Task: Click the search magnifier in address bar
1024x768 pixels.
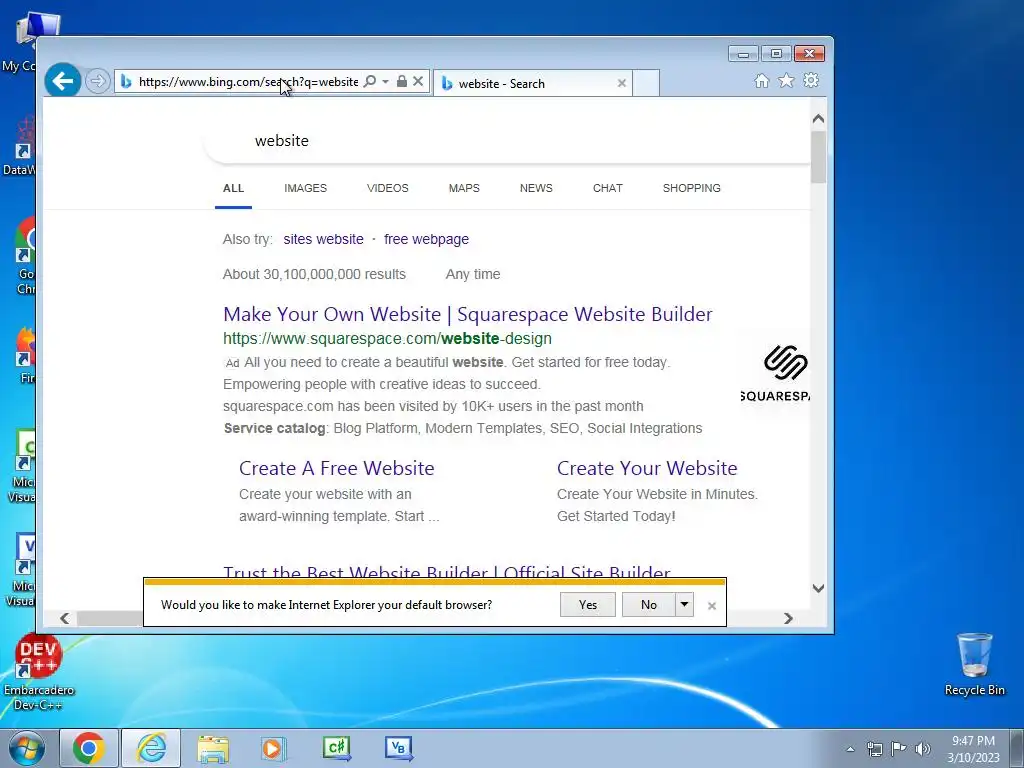Action: 370,82
